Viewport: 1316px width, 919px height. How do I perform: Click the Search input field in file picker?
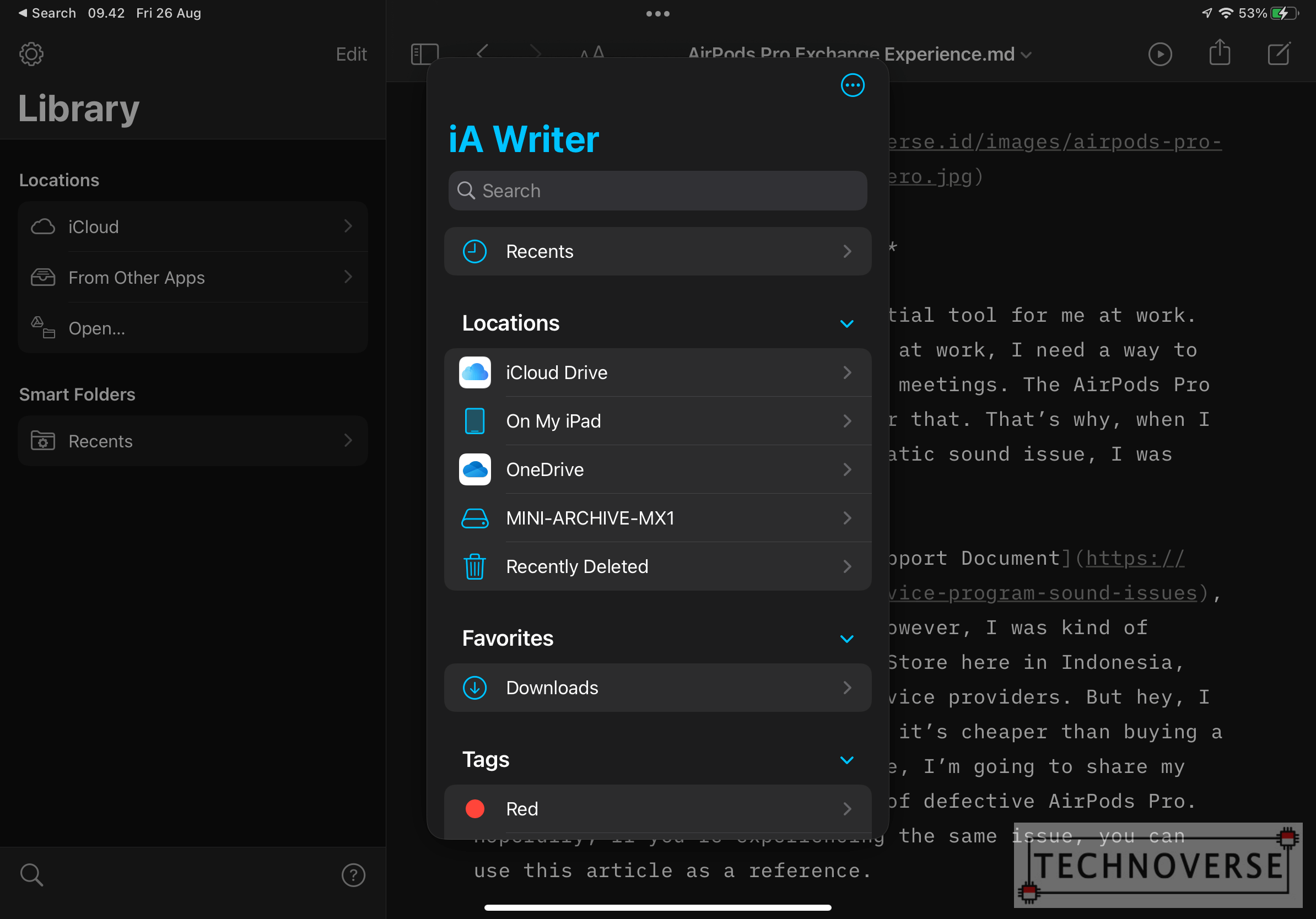point(657,190)
